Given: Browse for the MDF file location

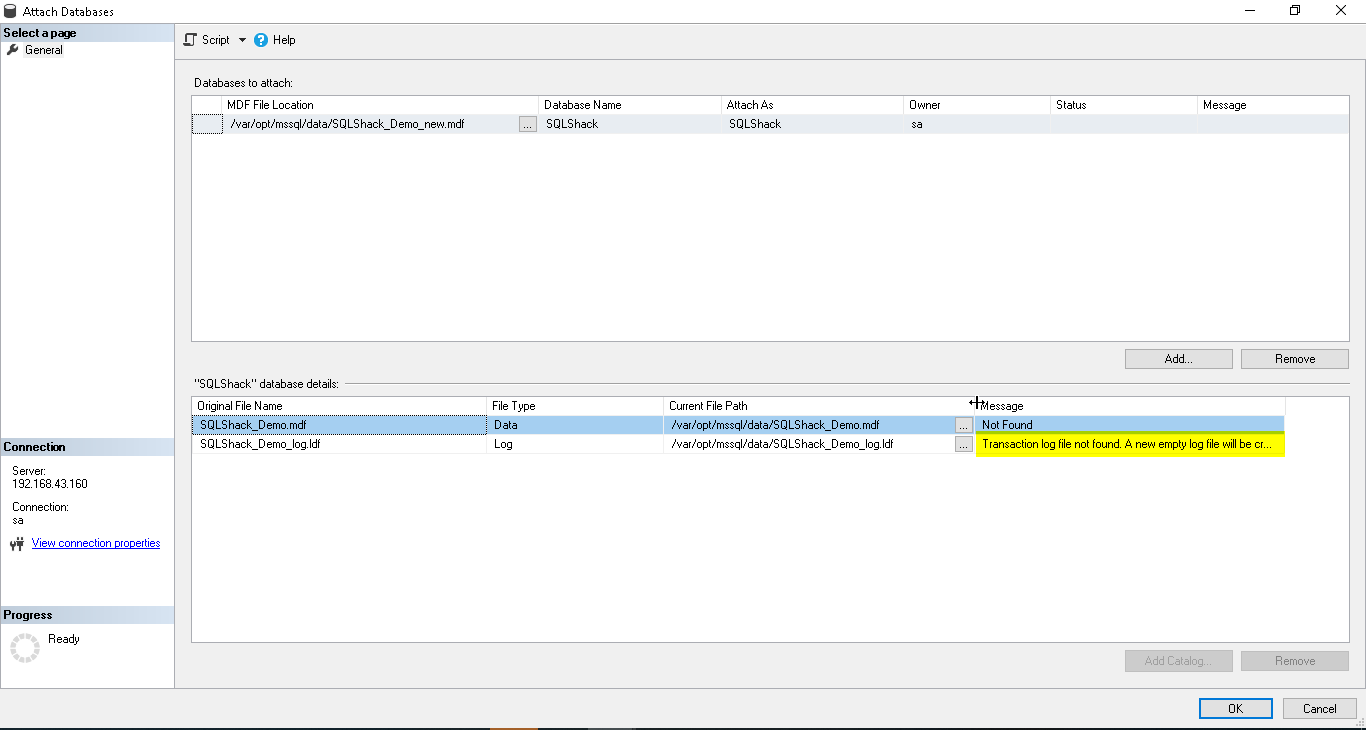Looking at the screenshot, I should tap(528, 124).
